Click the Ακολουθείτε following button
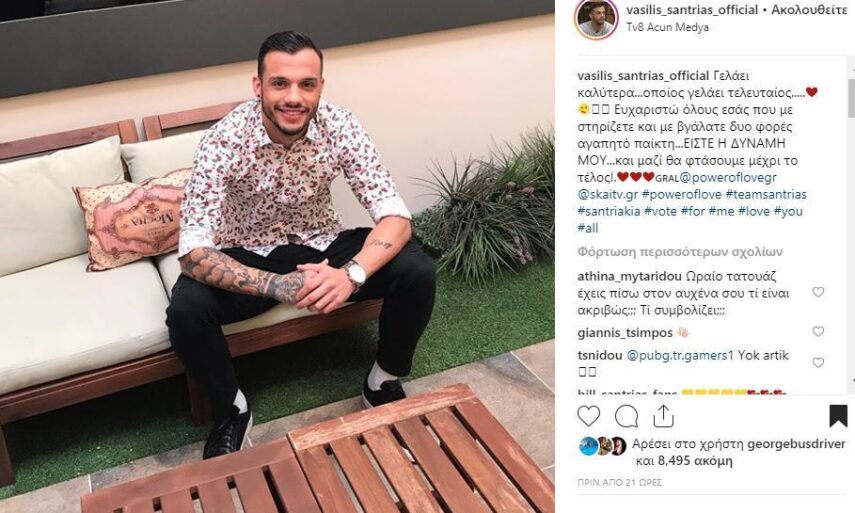855x513 pixels. pyautogui.click(x=809, y=10)
